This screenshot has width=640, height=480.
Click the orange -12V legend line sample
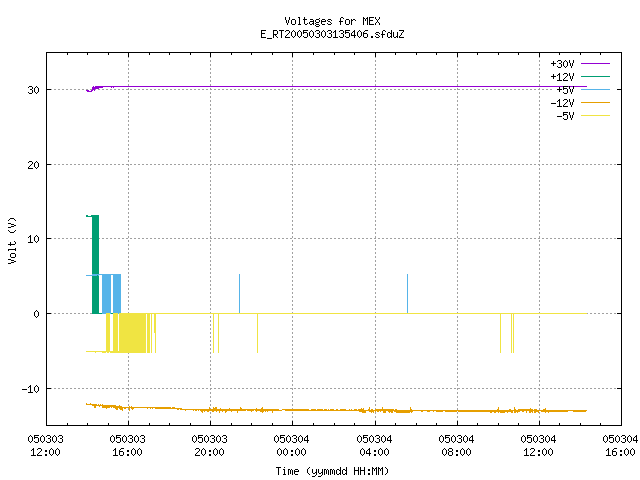point(595,102)
